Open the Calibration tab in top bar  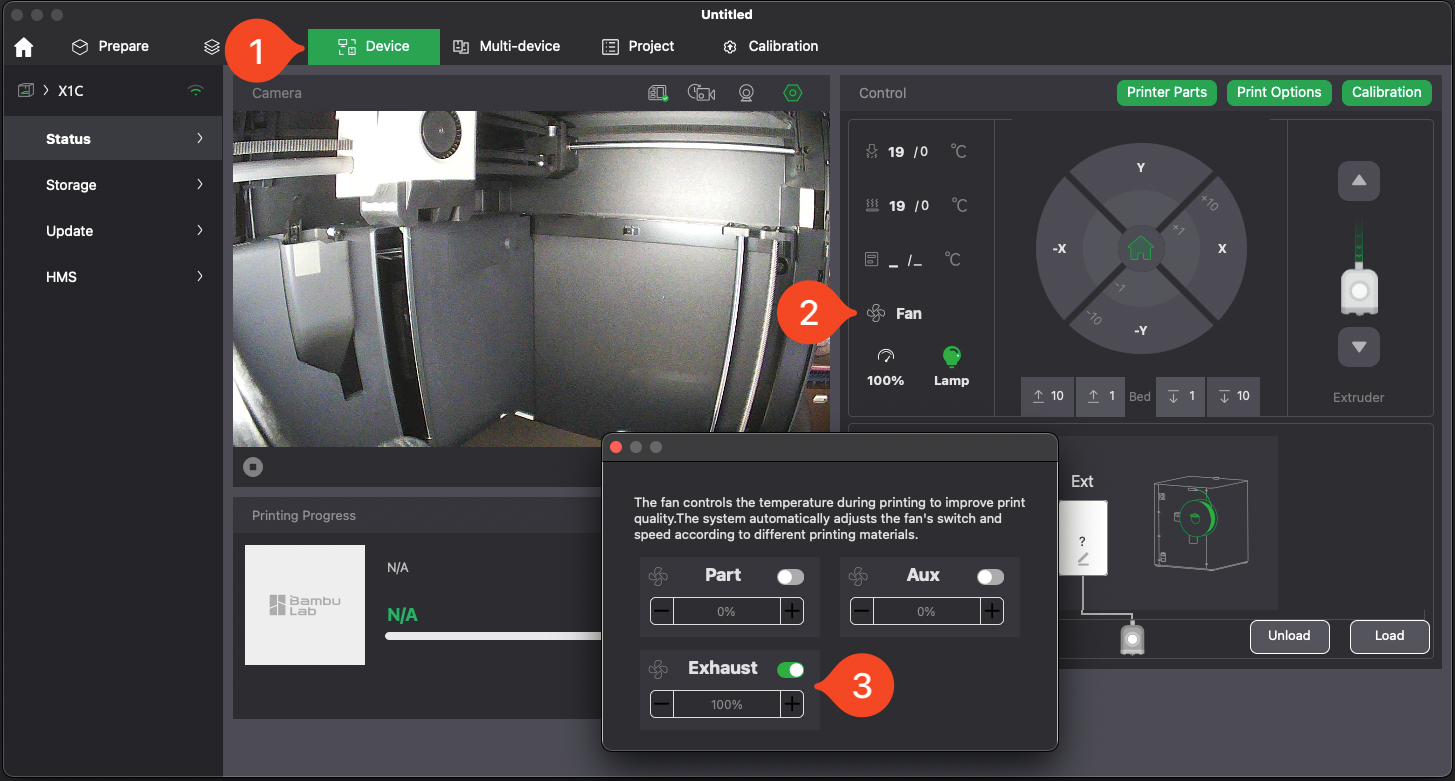coord(771,47)
